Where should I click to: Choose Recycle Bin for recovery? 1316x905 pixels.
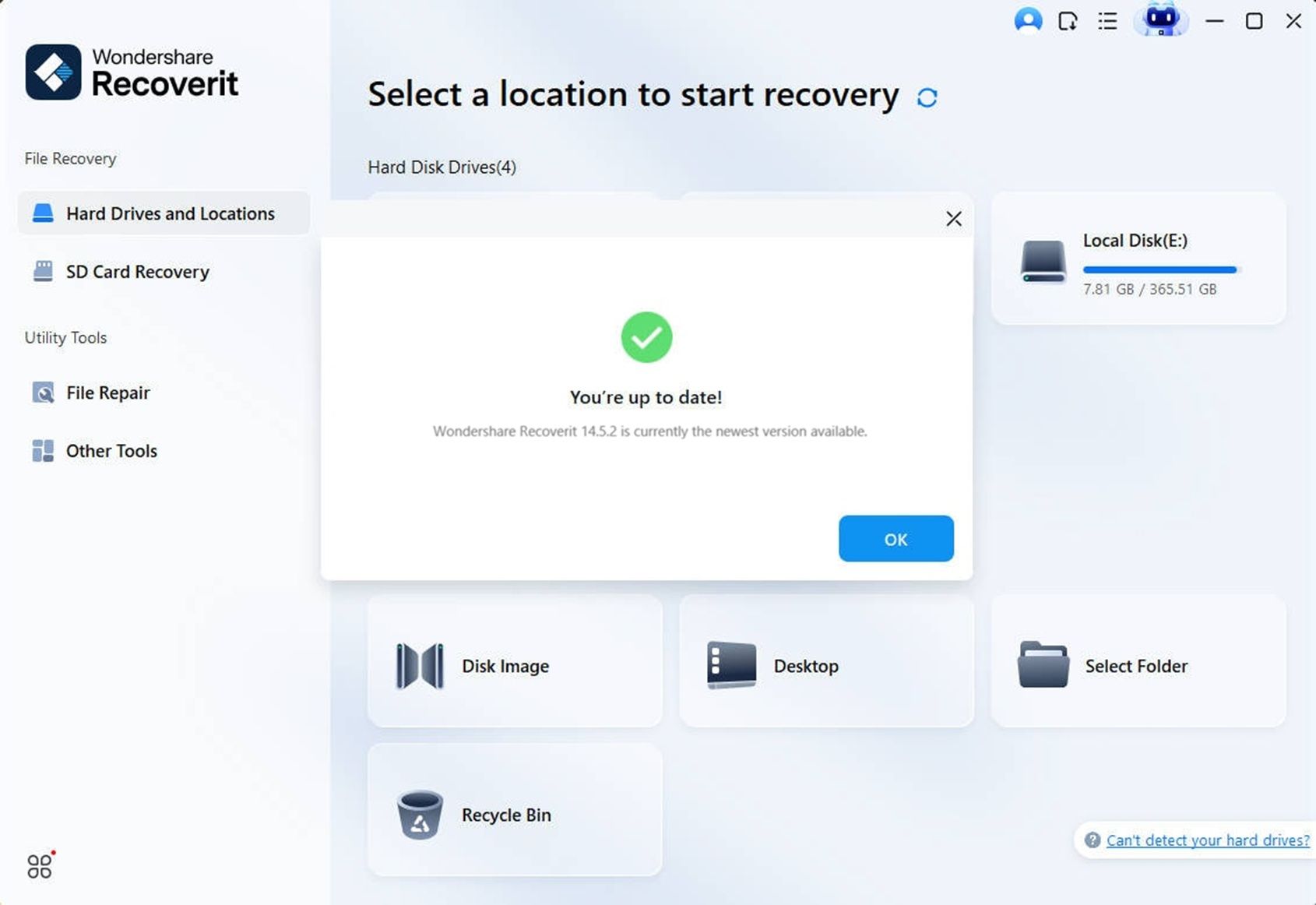pos(515,809)
